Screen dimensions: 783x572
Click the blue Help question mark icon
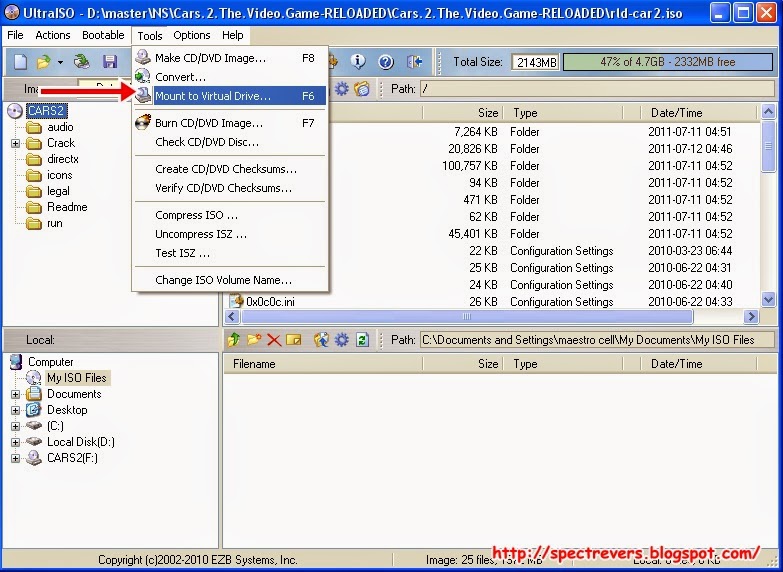click(386, 61)
